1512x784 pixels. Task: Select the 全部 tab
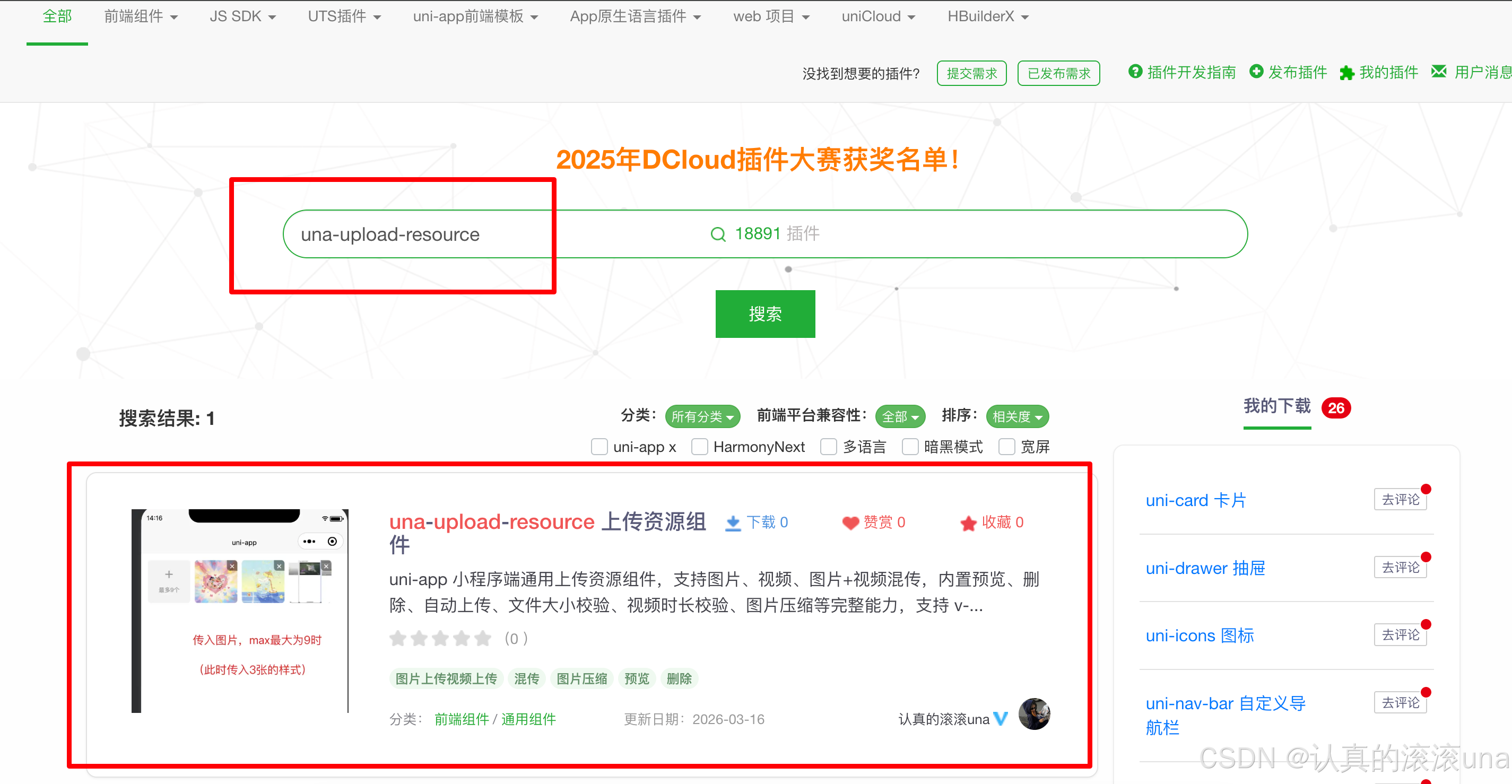[x=57, y=16]
